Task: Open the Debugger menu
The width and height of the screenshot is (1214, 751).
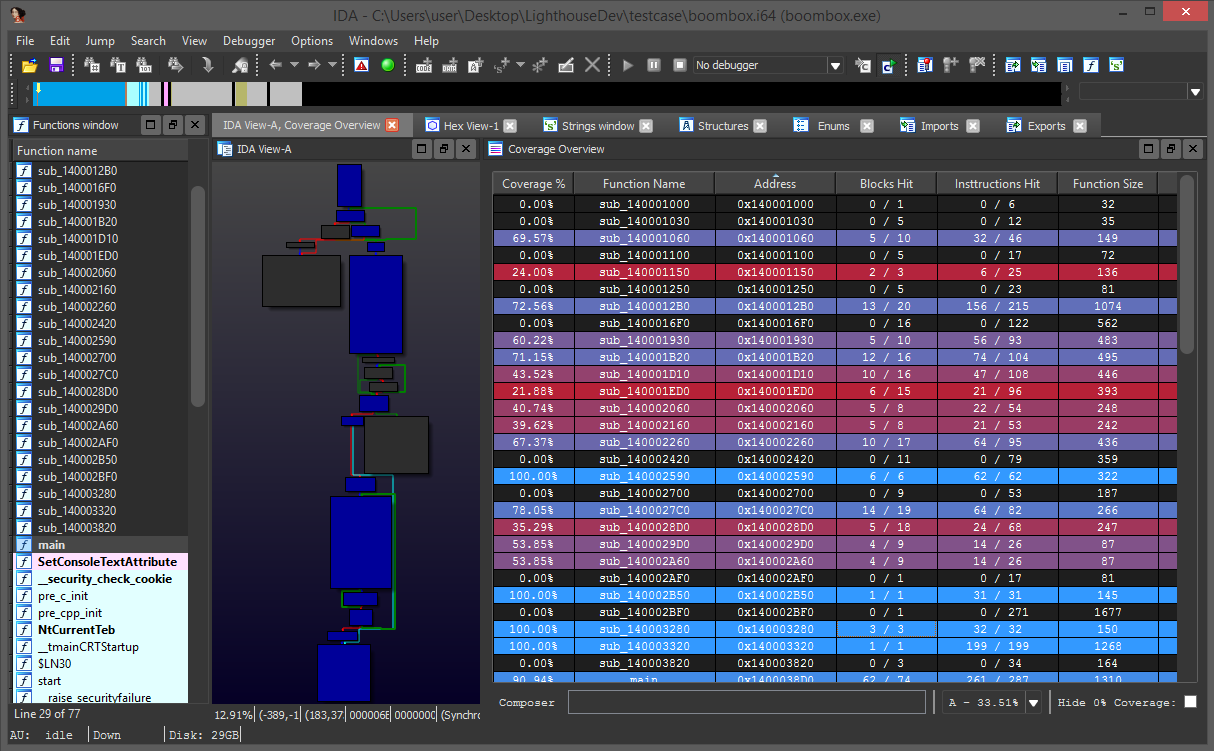Action: [x=249, y=41]
